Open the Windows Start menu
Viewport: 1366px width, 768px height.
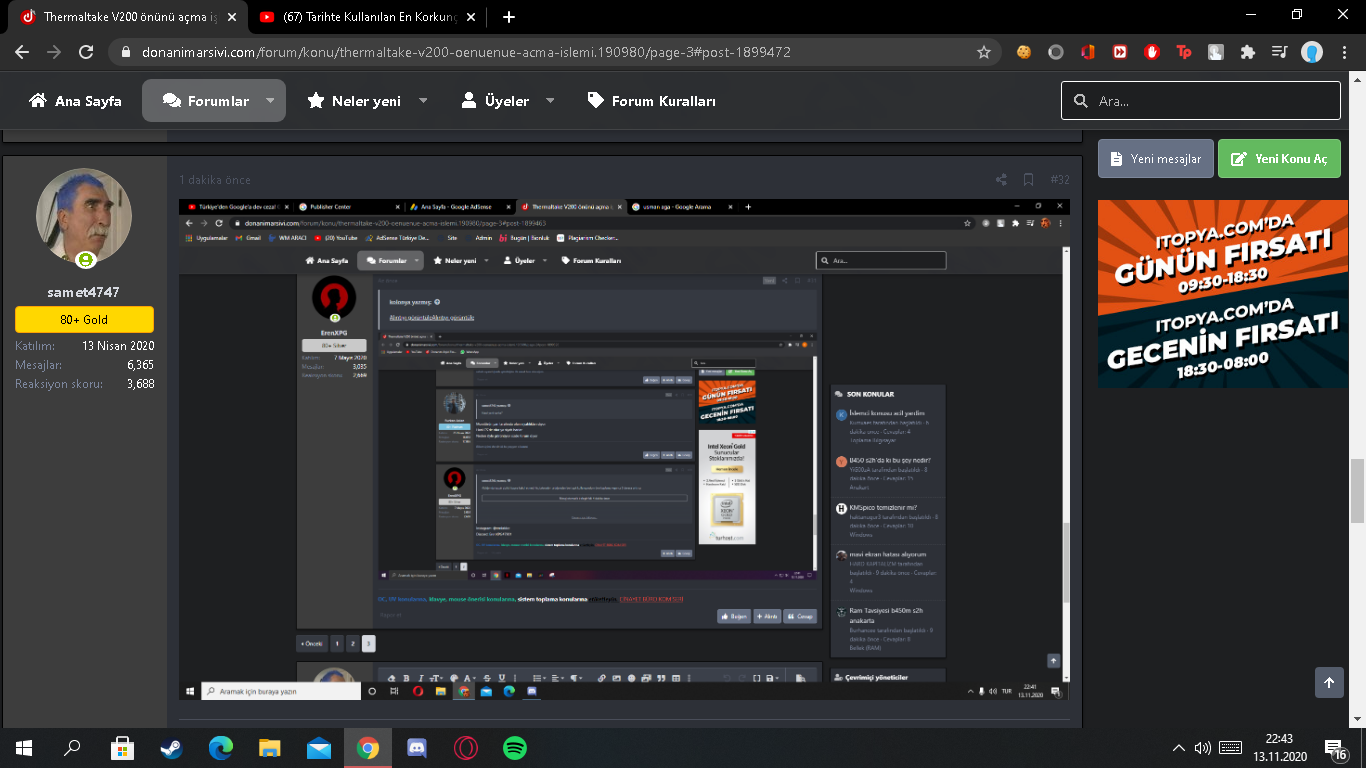tap(24, 748)
